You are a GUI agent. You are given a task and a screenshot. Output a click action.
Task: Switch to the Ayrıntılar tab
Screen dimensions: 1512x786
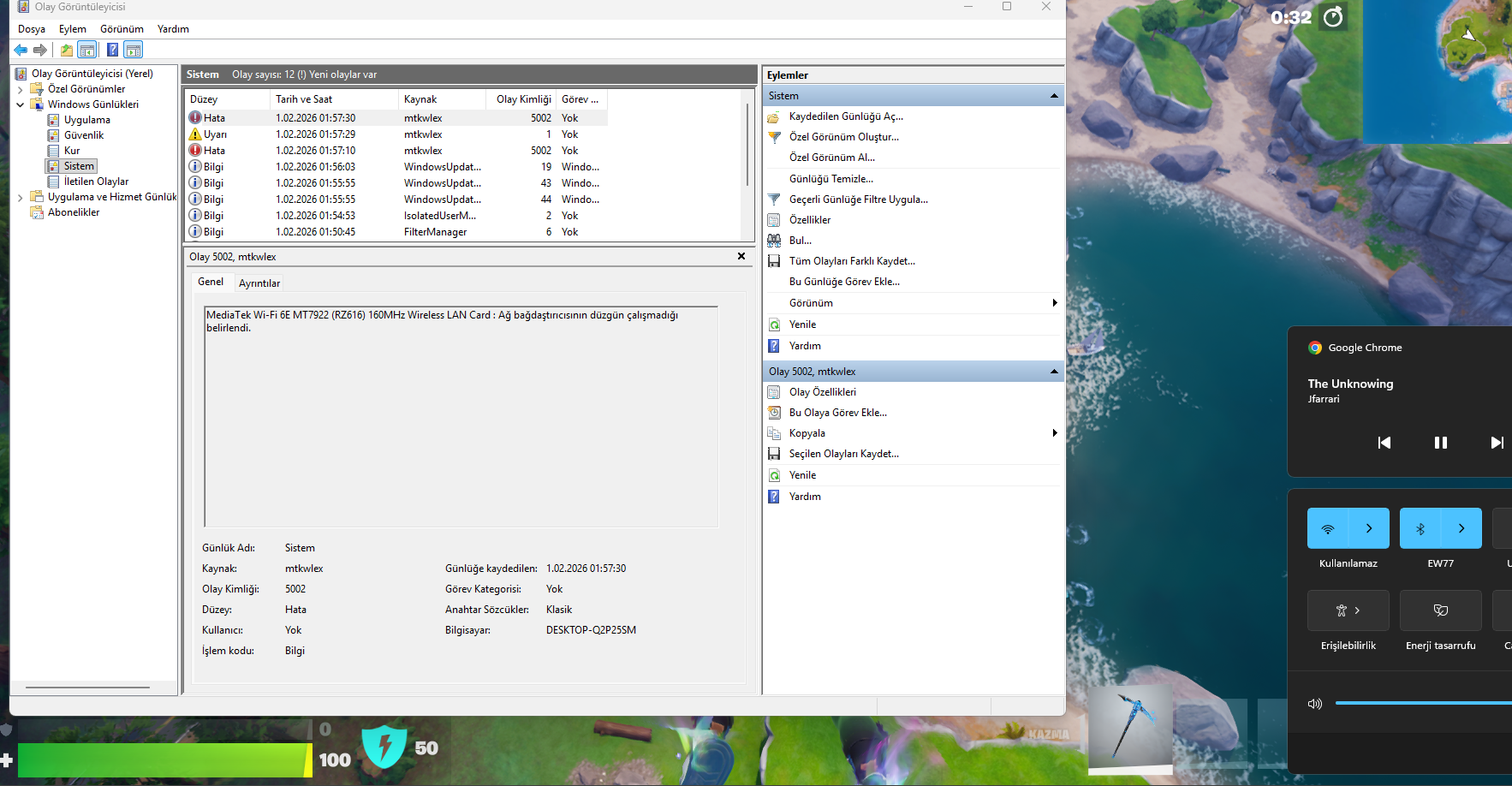pos(259,283)
